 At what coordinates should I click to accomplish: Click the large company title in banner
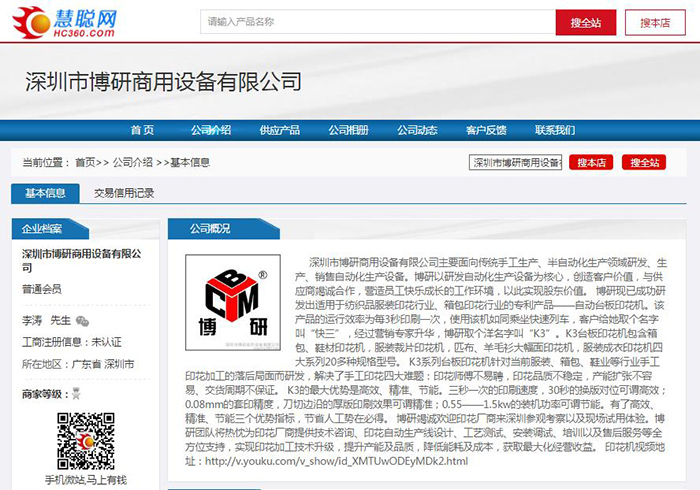click(163, 82)
